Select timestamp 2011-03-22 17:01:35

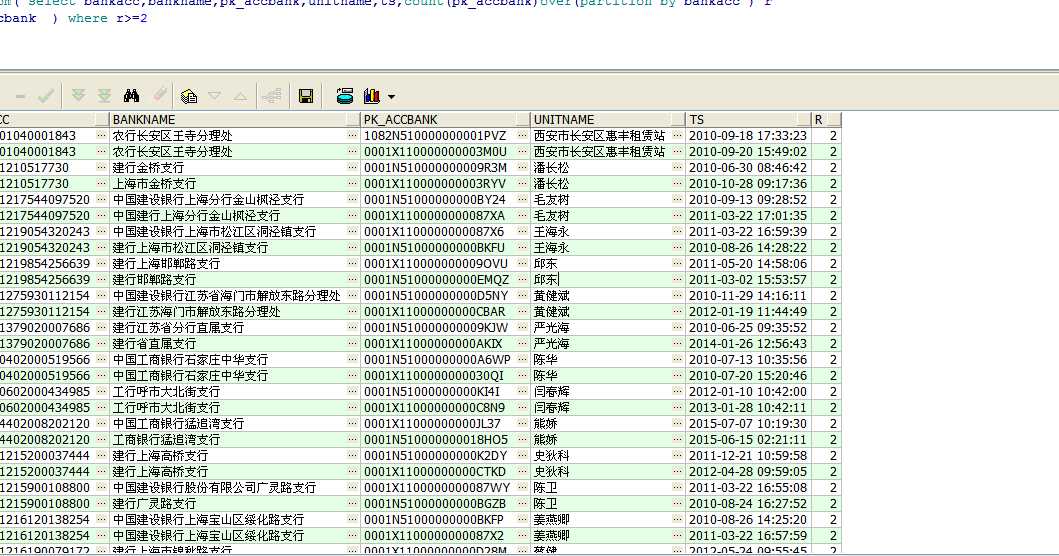[x=748, y=216]
